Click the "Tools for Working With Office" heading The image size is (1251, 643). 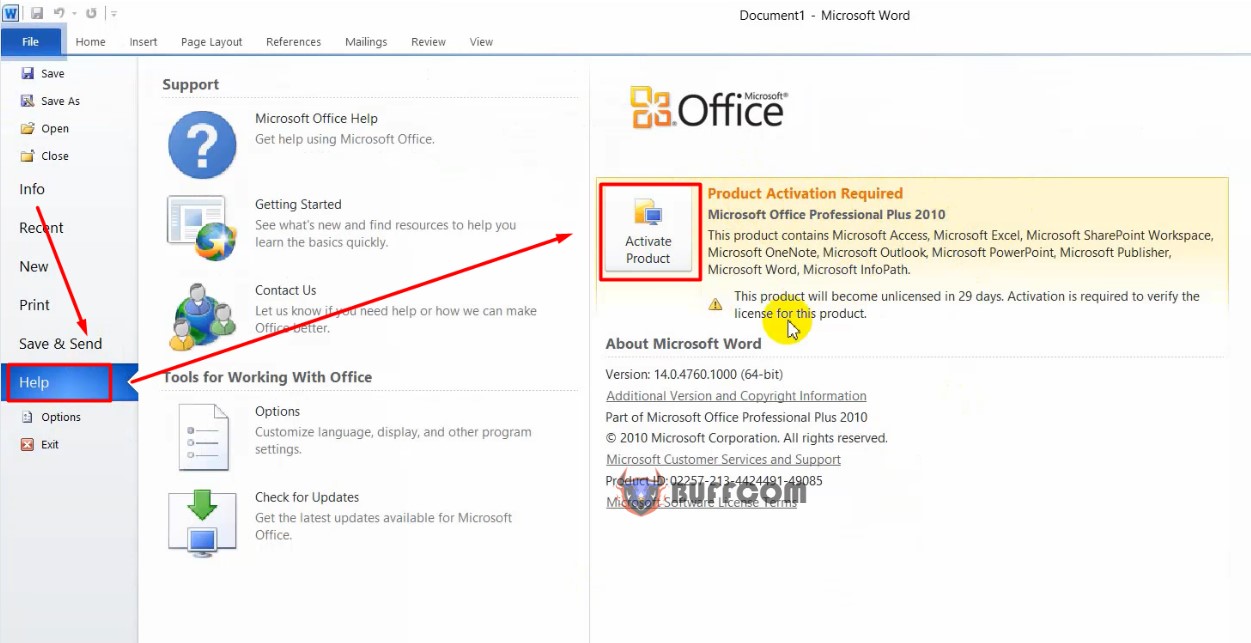tap(267, 378)
